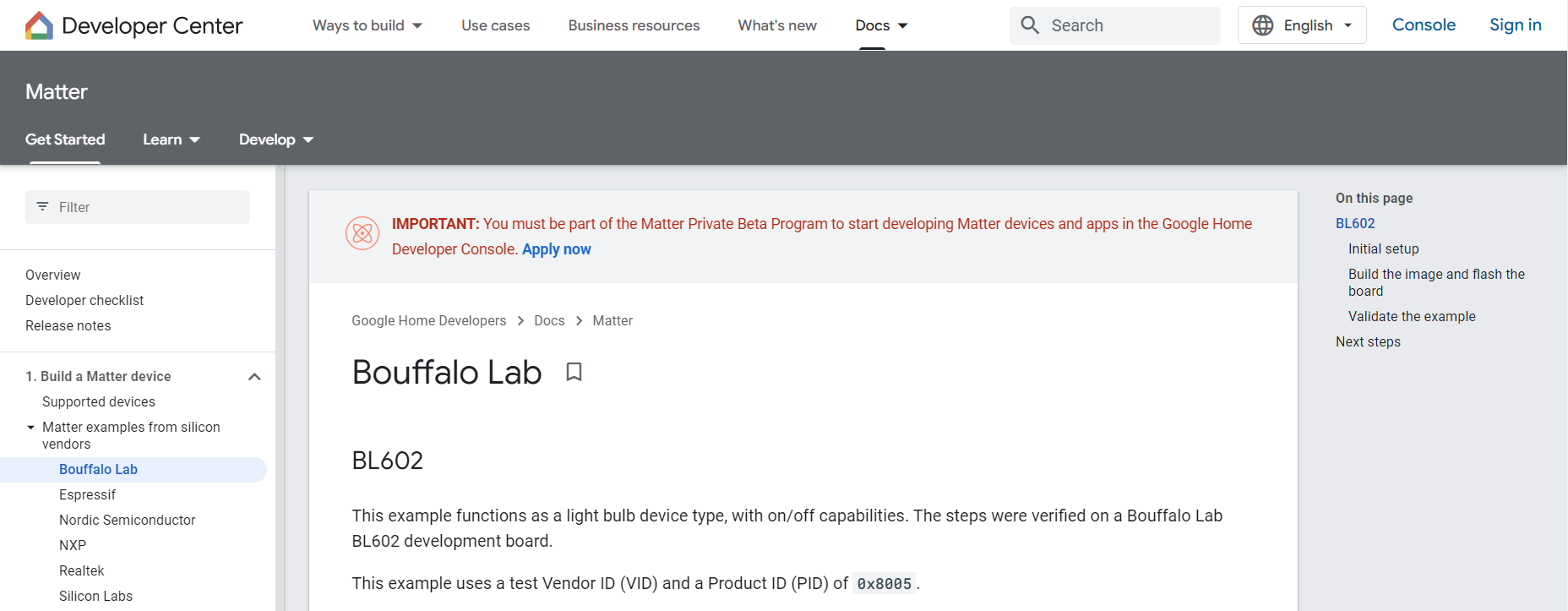The image size is (1568, 611).
Task: Click the BL602 section heading
Action: tap(388, 461)
